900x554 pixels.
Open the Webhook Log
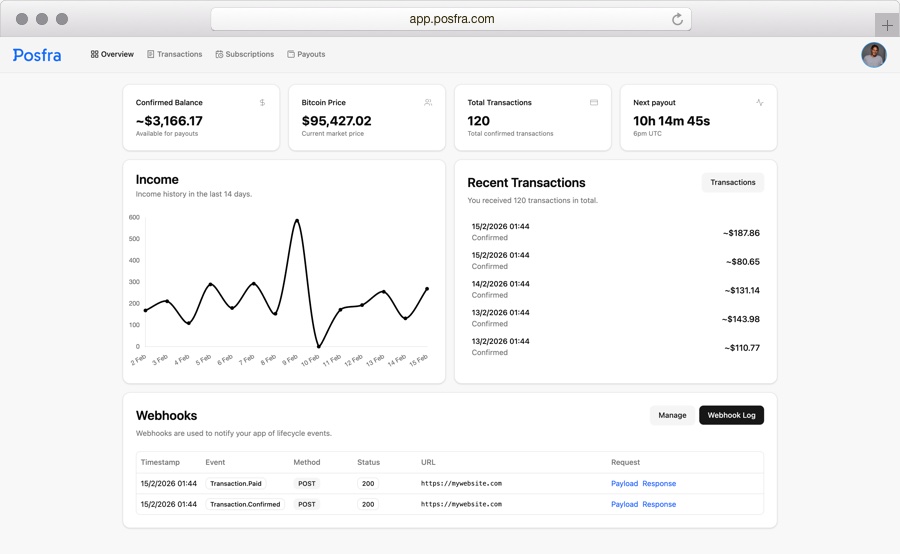click(x=731, y=415)
